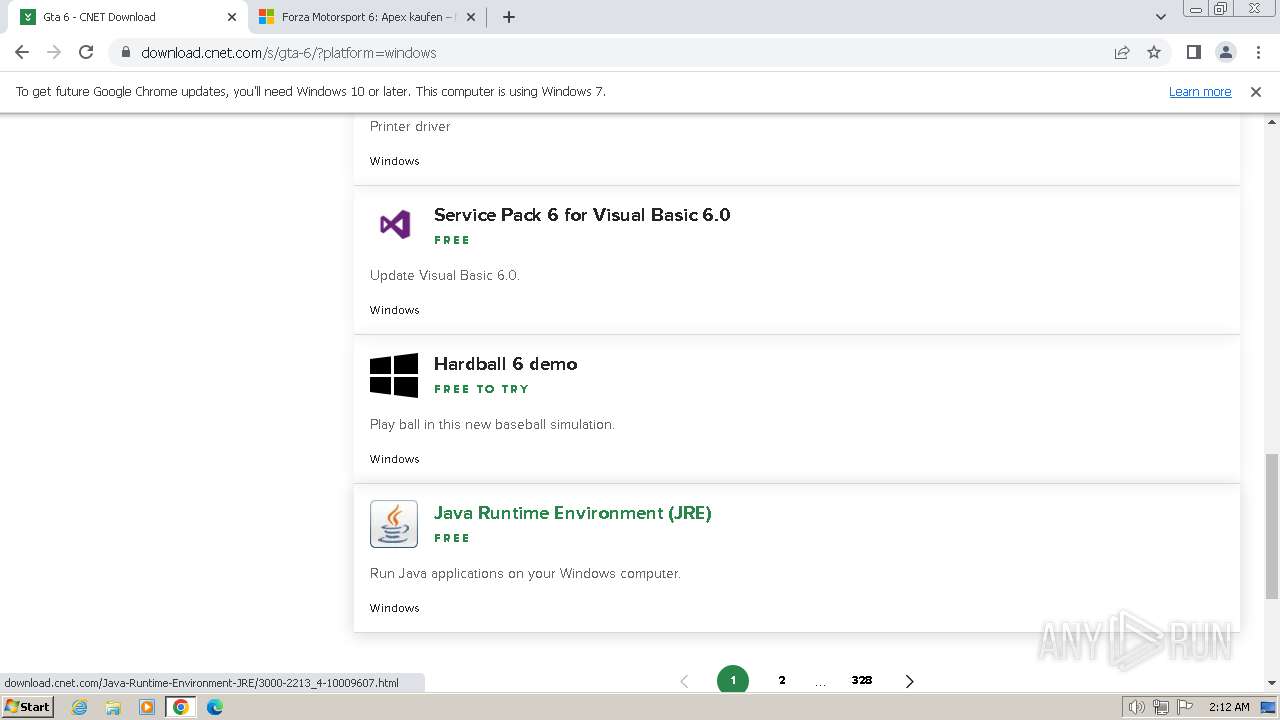Open Hardball 6 demo listing
The height and width of the screenshot is (720, 1280).
click(x=506, y=364)
